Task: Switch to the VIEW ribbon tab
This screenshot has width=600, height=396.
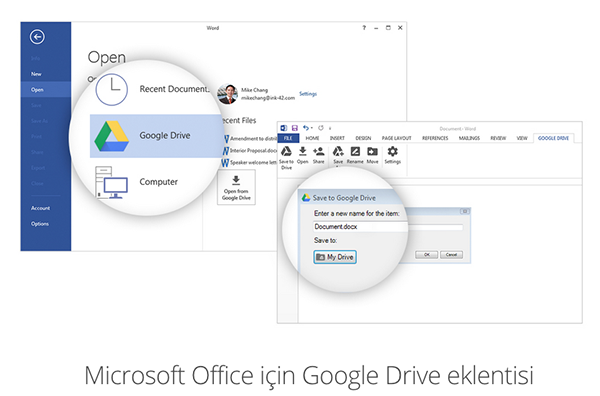Action: 522,138
